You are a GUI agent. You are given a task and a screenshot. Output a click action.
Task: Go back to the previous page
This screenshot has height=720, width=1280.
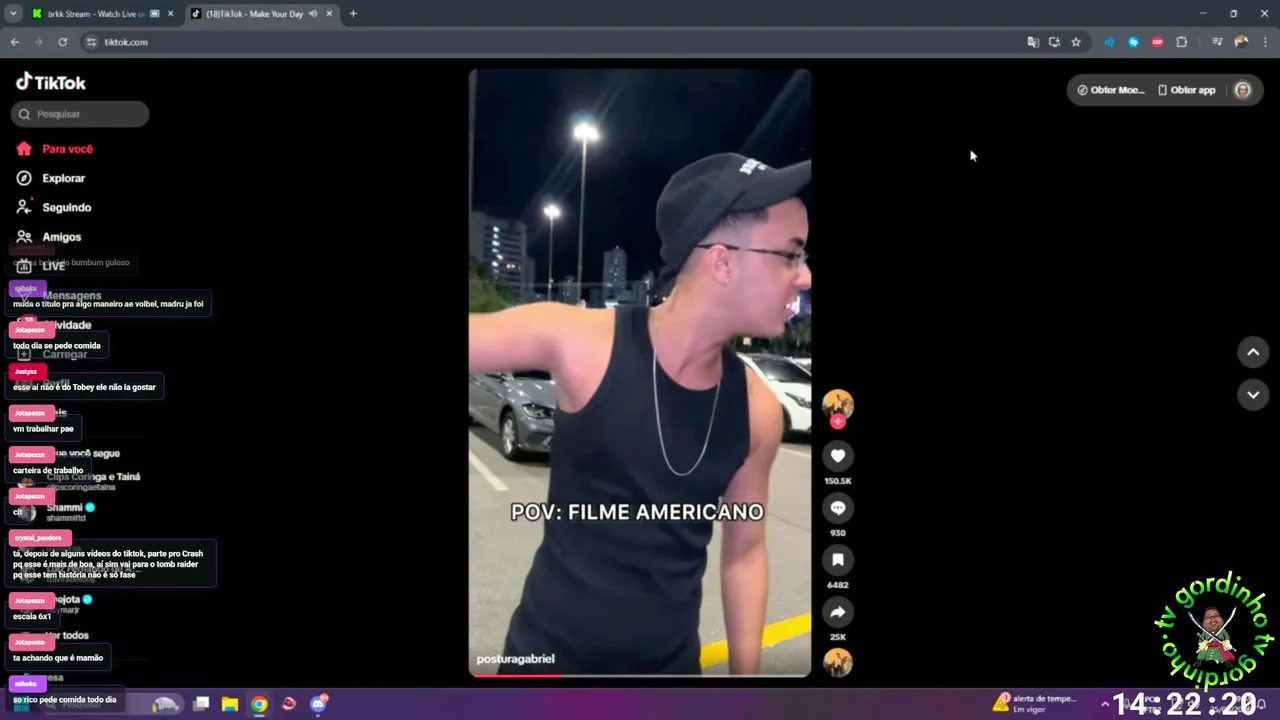14,42
